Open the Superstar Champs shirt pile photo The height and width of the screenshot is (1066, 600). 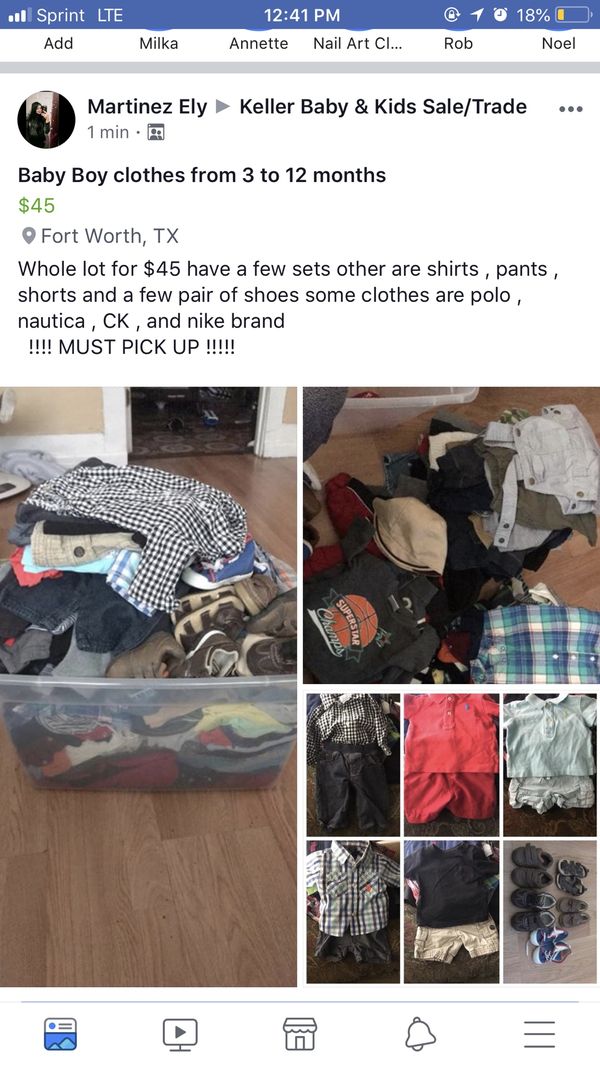click(x=451, y=535)
